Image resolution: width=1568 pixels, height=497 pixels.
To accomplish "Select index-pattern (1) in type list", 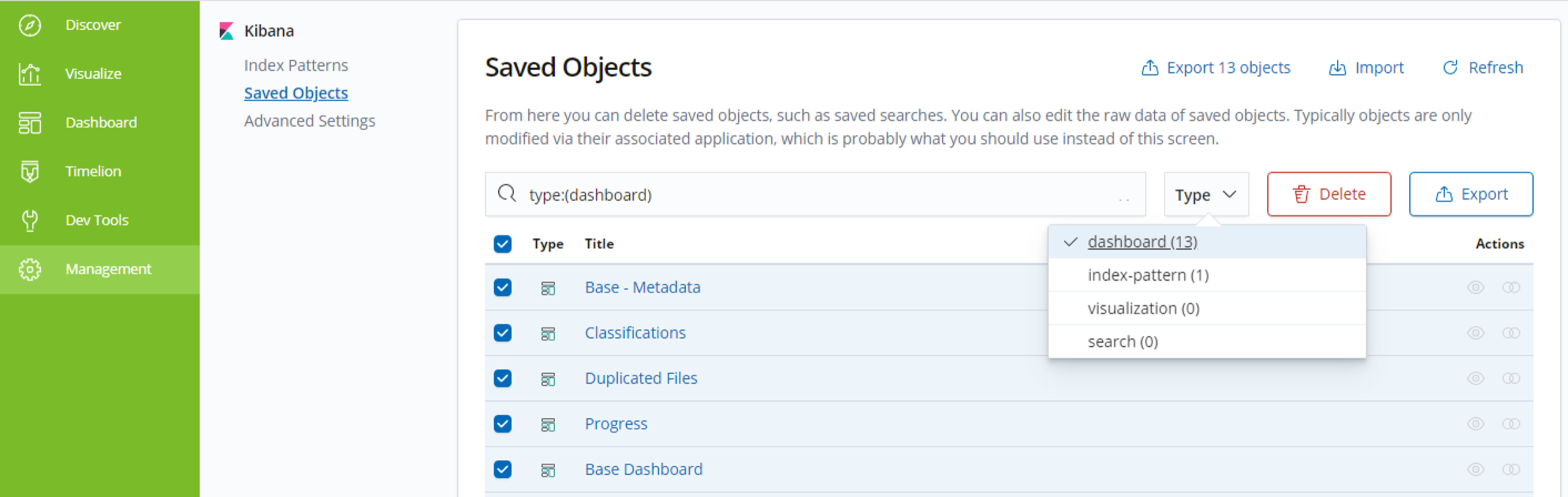I will tap(1147, 275).
